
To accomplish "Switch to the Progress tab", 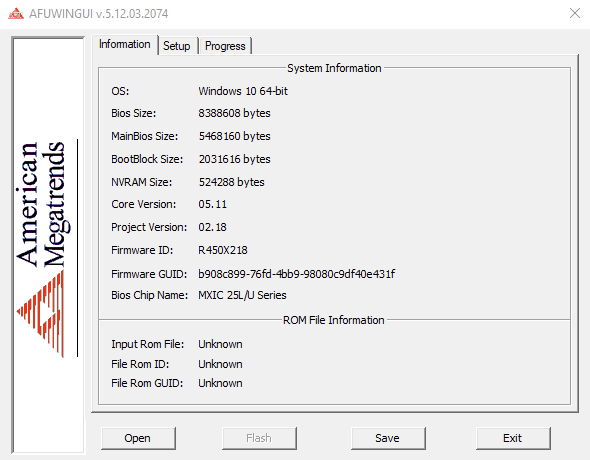I will pyautogui.click(x=225, y=46).
